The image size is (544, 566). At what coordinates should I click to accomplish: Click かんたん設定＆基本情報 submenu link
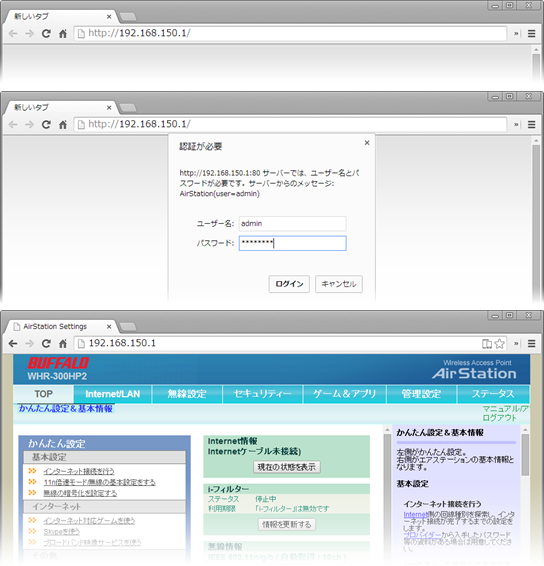66,409
